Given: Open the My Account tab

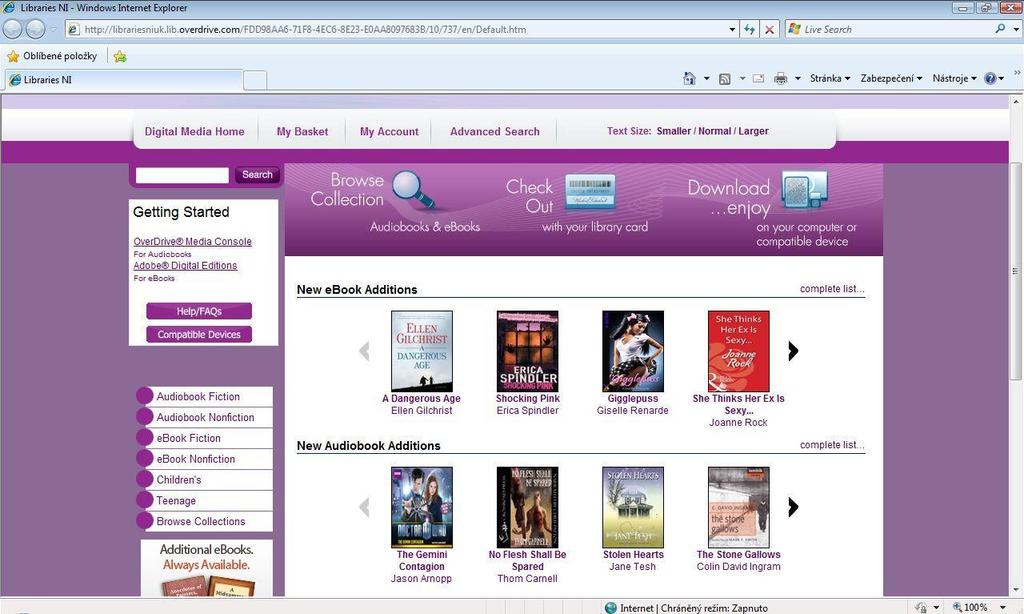Looking at the screenshot, I should point(389,131).
